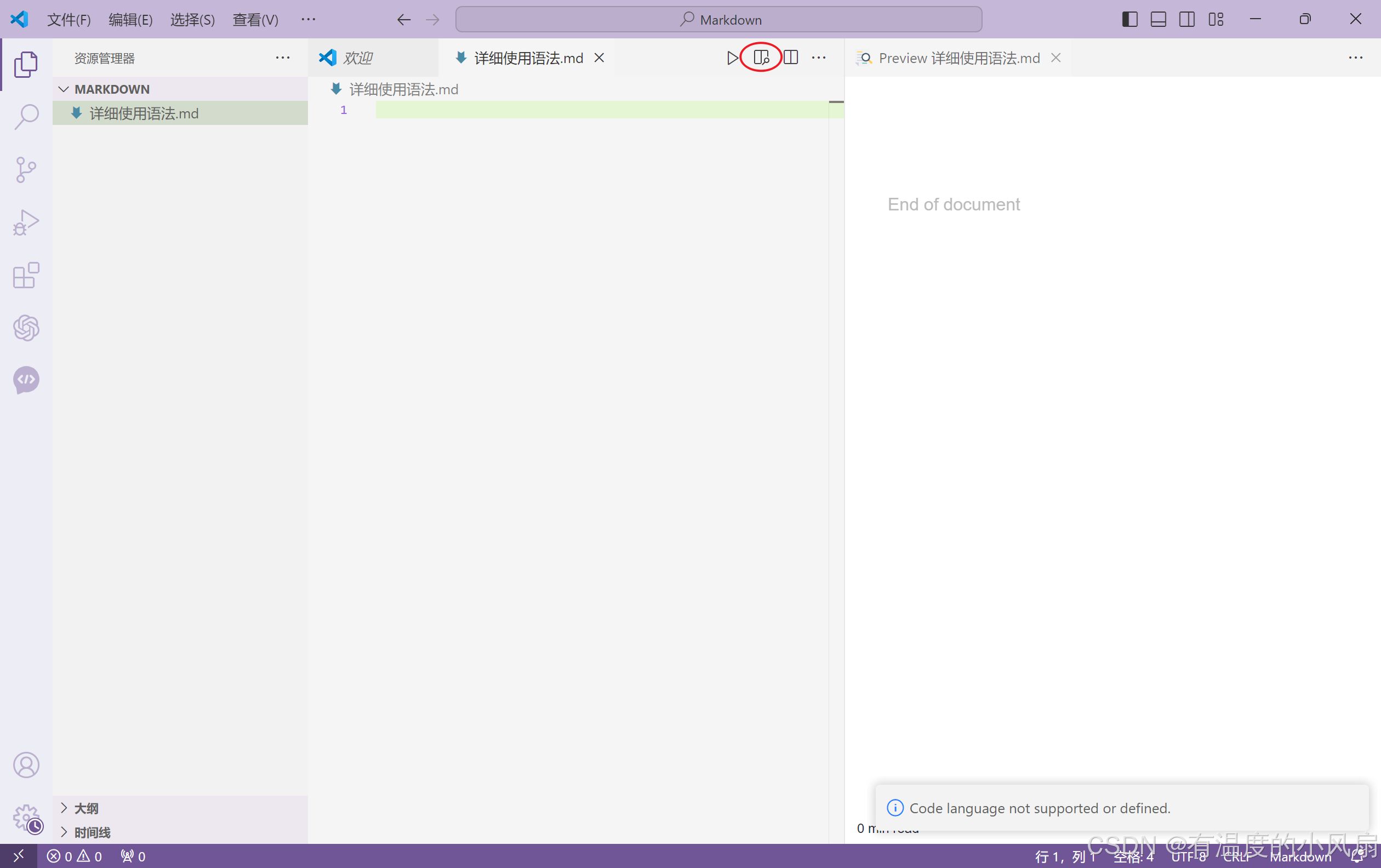The width and height of the screenshot is (1381, 868).
Task: Collapse the MARKDOWN folder section
Action: click(64, 89)
